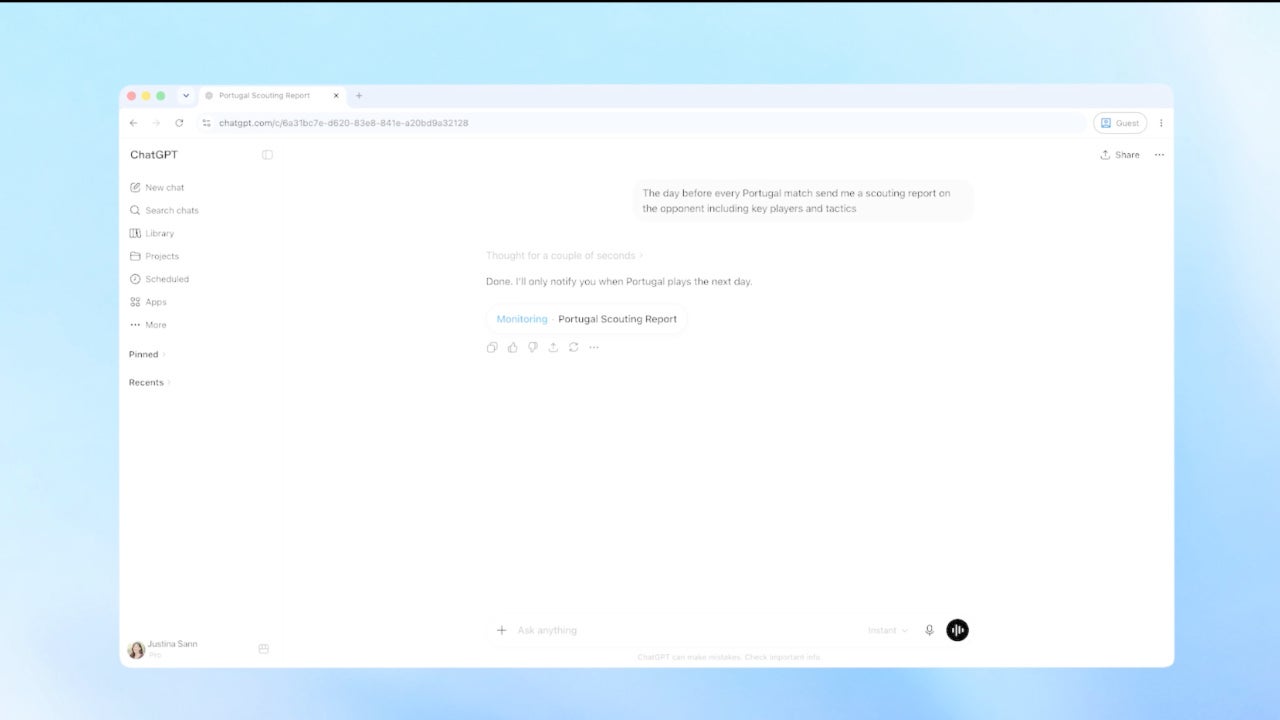Open conversation options three-dot menu at top right
The image size is (1280, 720).
pos(1159,155)
